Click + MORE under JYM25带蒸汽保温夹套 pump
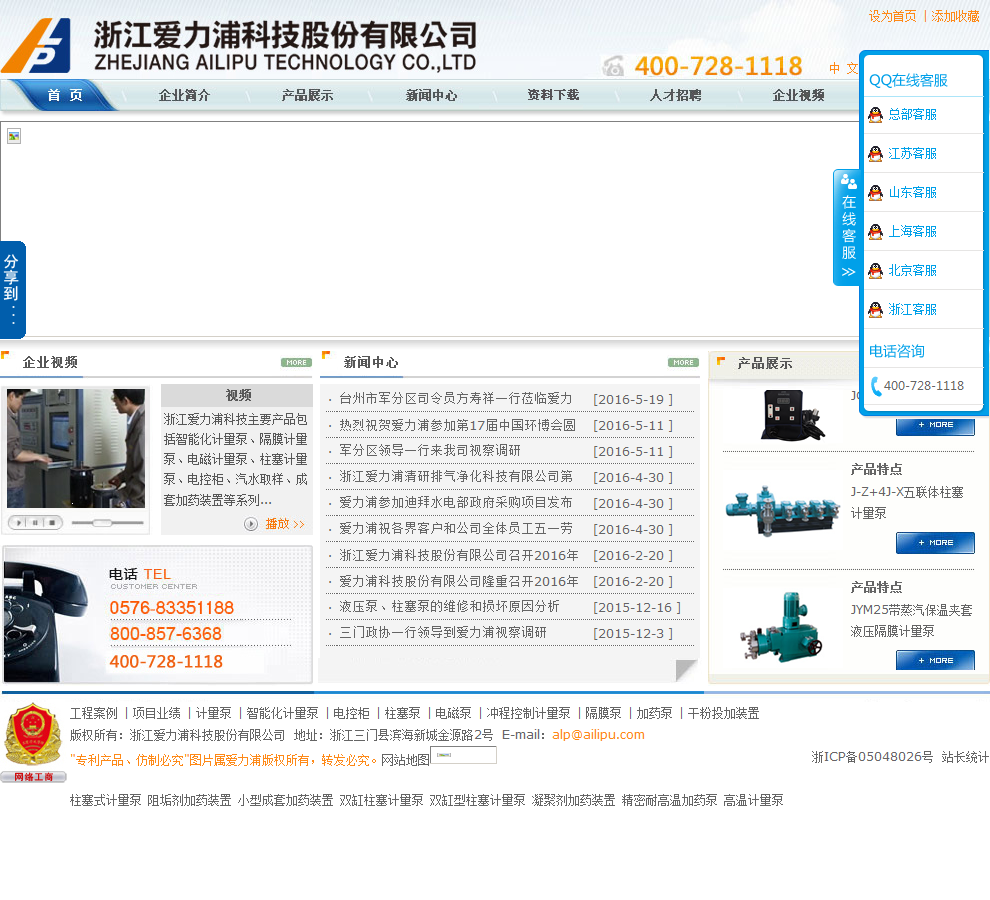Viewport: 990px width, 900px height. [935, 660]
